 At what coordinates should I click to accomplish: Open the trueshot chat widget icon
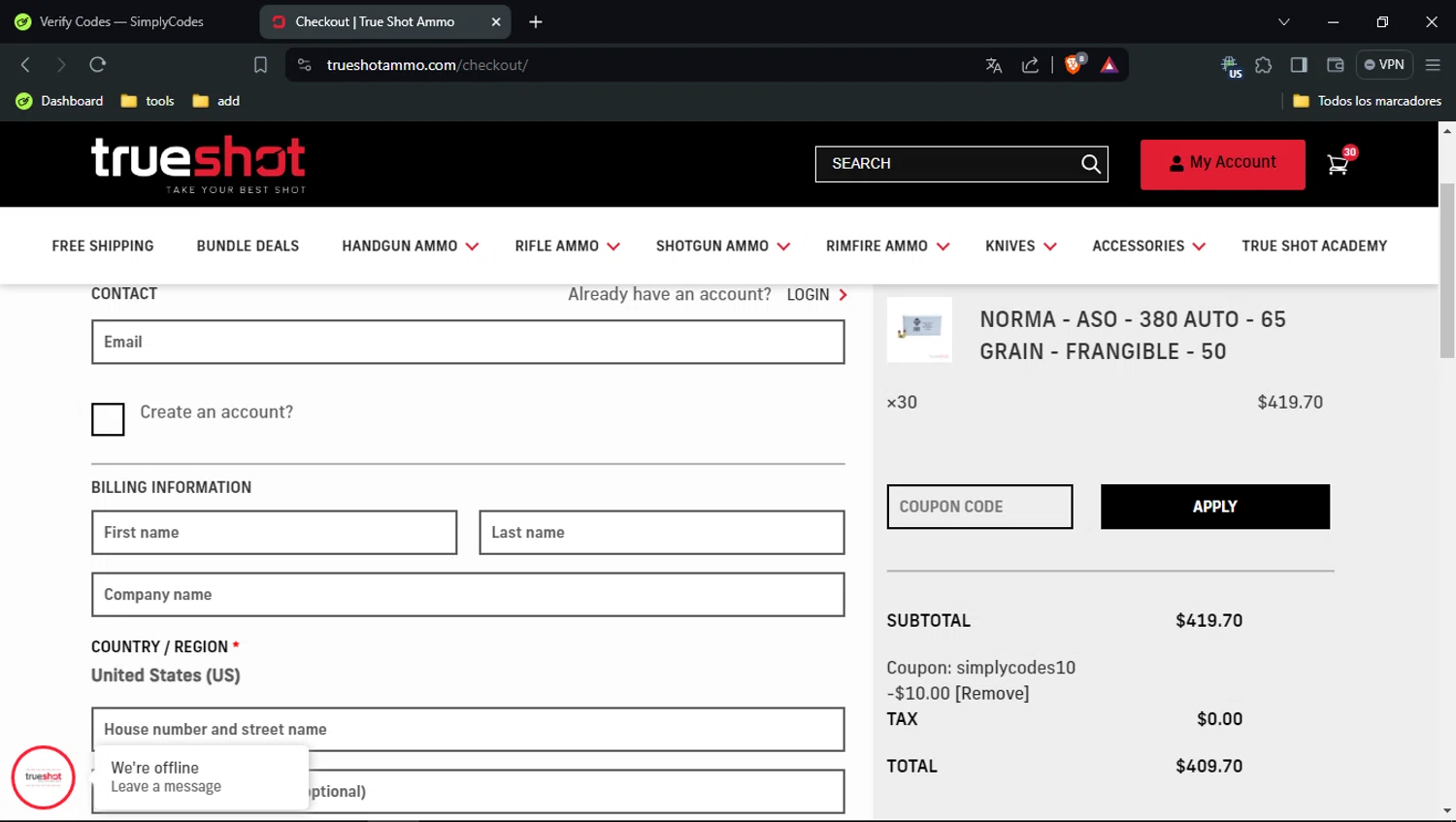(44, 777)
